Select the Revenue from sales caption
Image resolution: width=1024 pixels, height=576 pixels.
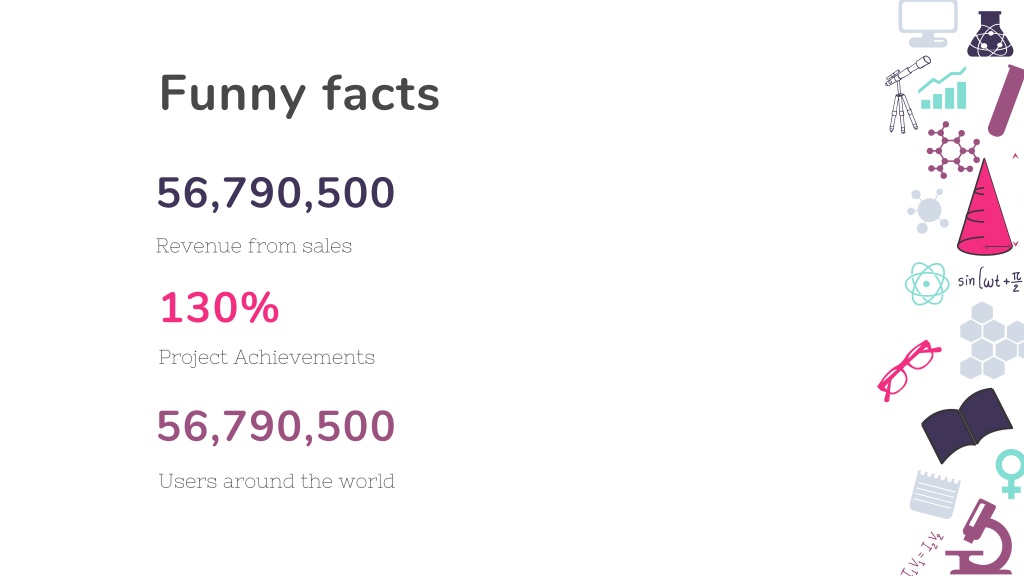[254, 246]
